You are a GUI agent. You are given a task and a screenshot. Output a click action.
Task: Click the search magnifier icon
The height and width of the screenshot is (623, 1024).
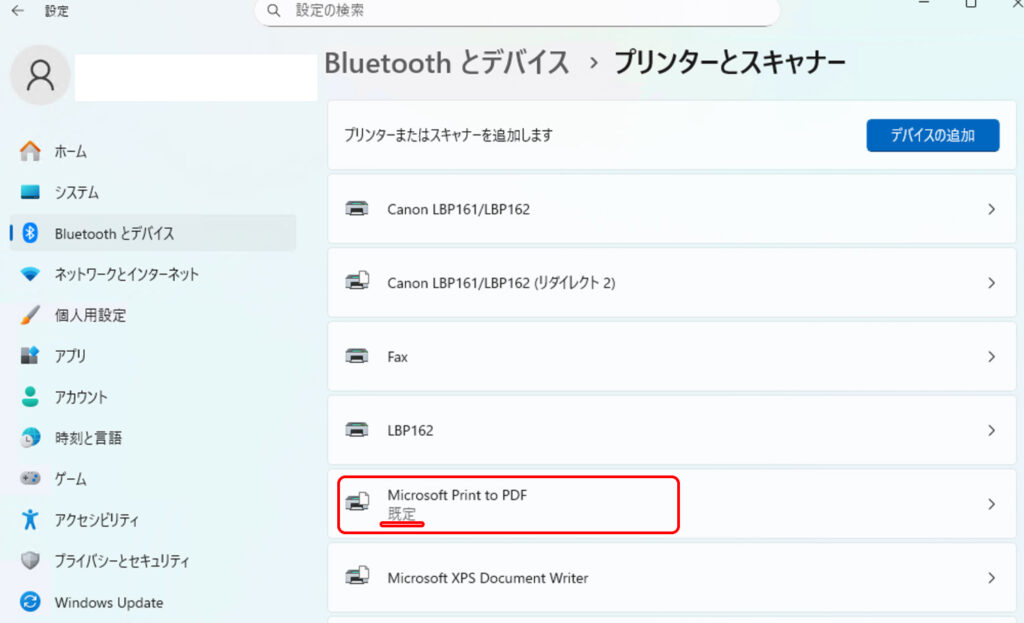click(x=274, y=11)
